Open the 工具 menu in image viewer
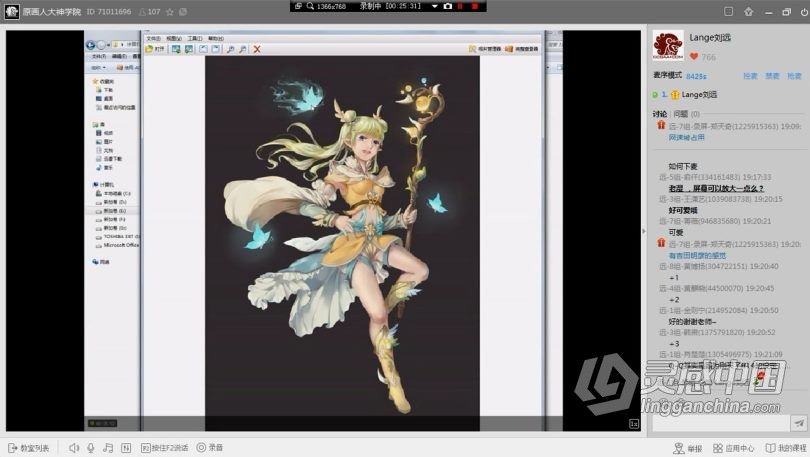The width and height of the screenshot is (810, 457). pos(195,39)
